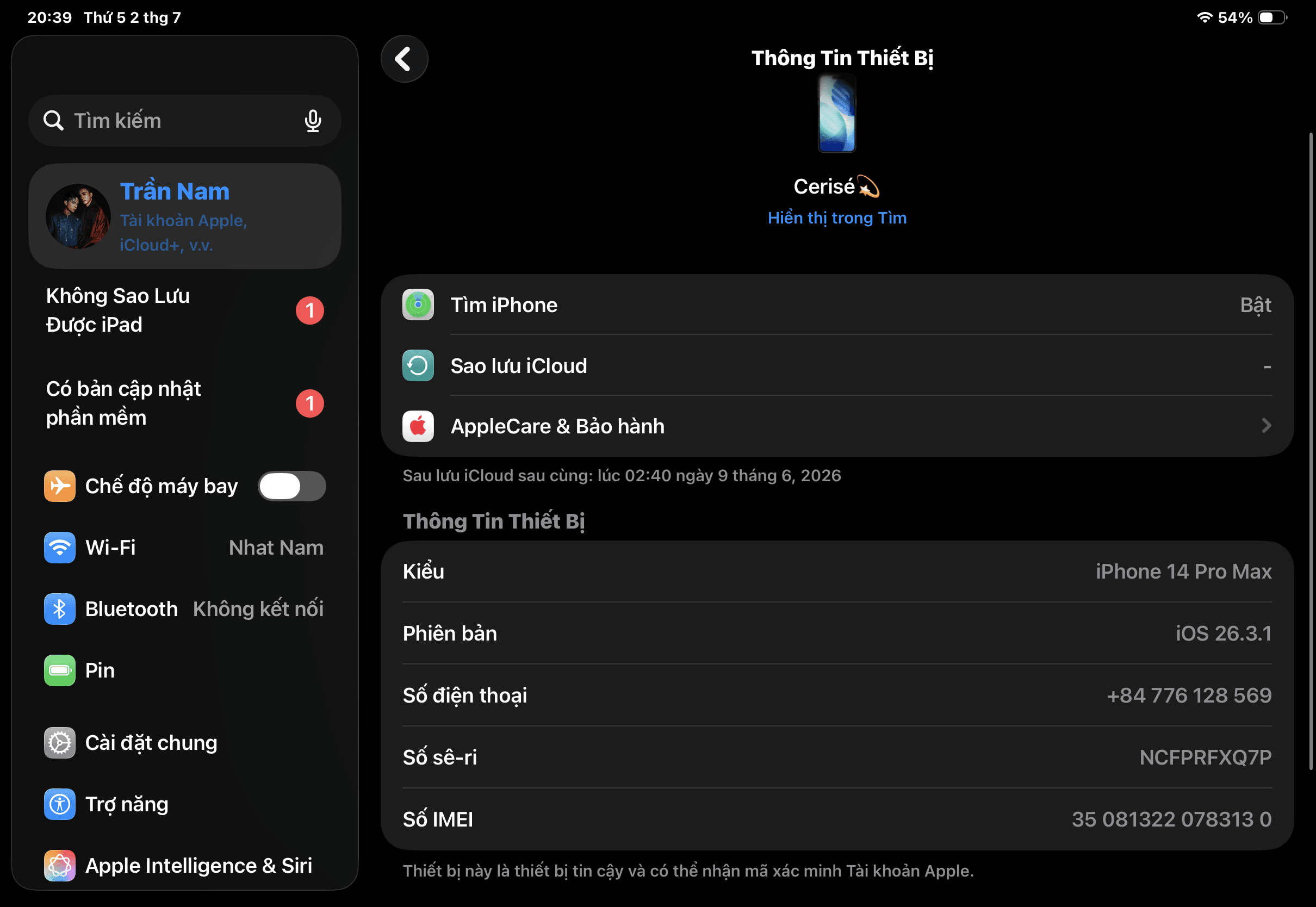This screenshot has height=907, width=1316.
Task: Tap the Kiểu value iPhone 14 Pro Max
Action: click(x=1183, y=571)
